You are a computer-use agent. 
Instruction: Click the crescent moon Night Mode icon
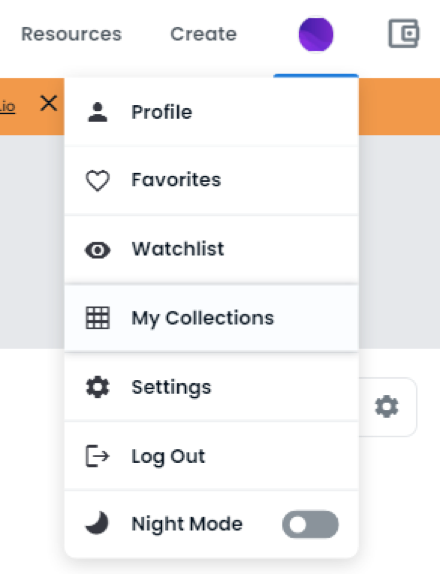click(x=97, y=523)
